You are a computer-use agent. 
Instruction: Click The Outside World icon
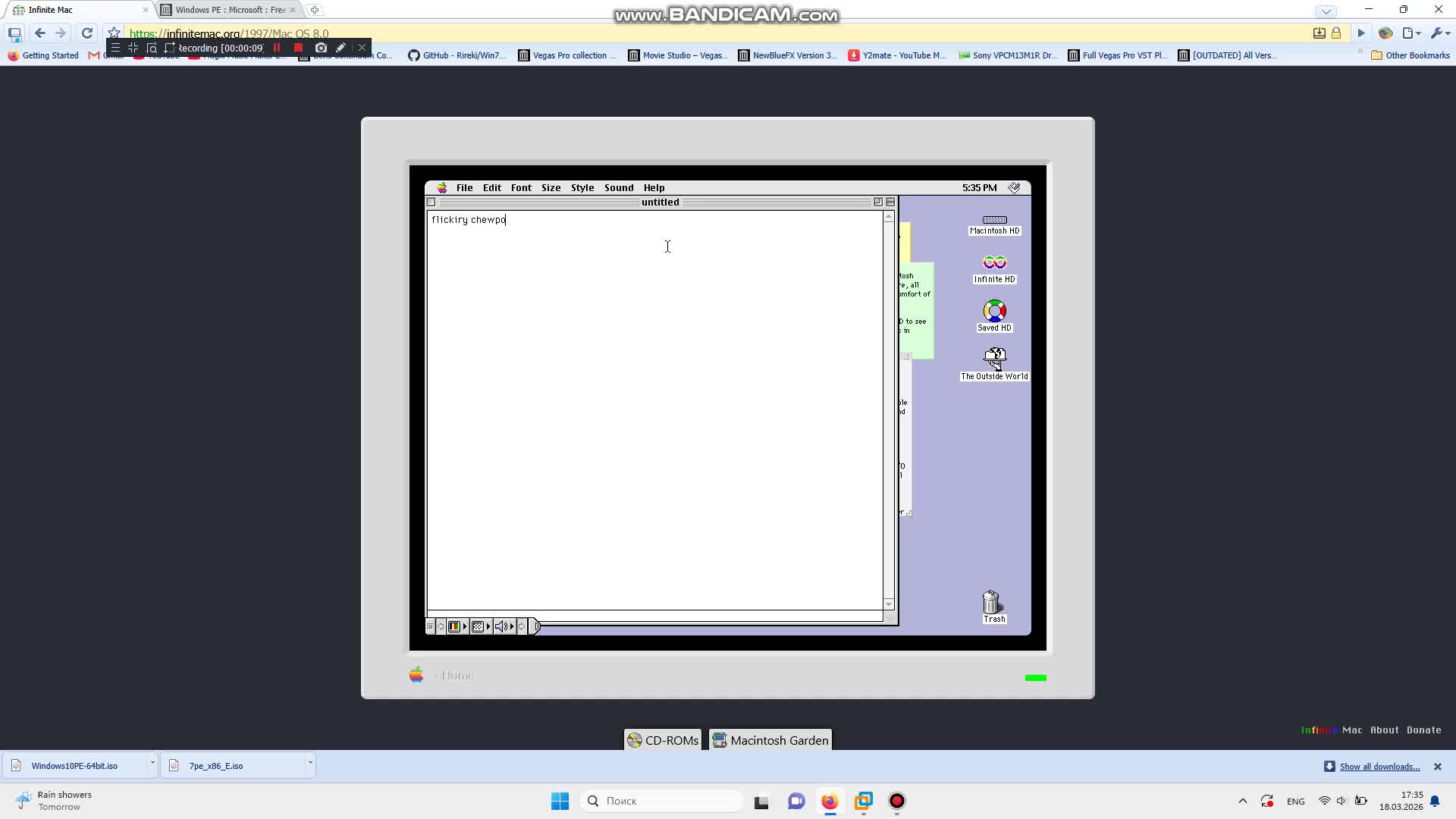tap(994, 358)
